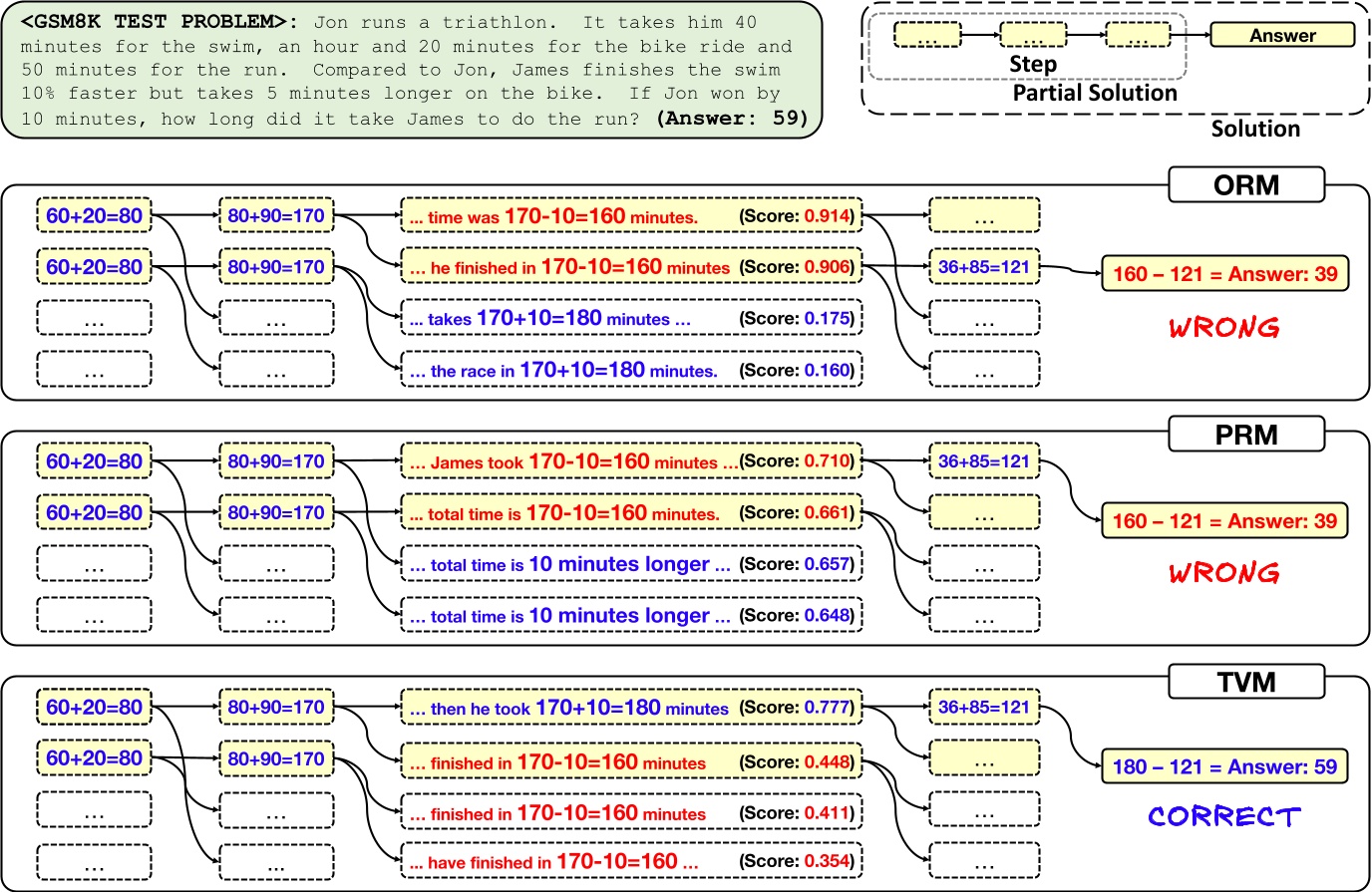Click the ORM section label

pos(1245,185)
